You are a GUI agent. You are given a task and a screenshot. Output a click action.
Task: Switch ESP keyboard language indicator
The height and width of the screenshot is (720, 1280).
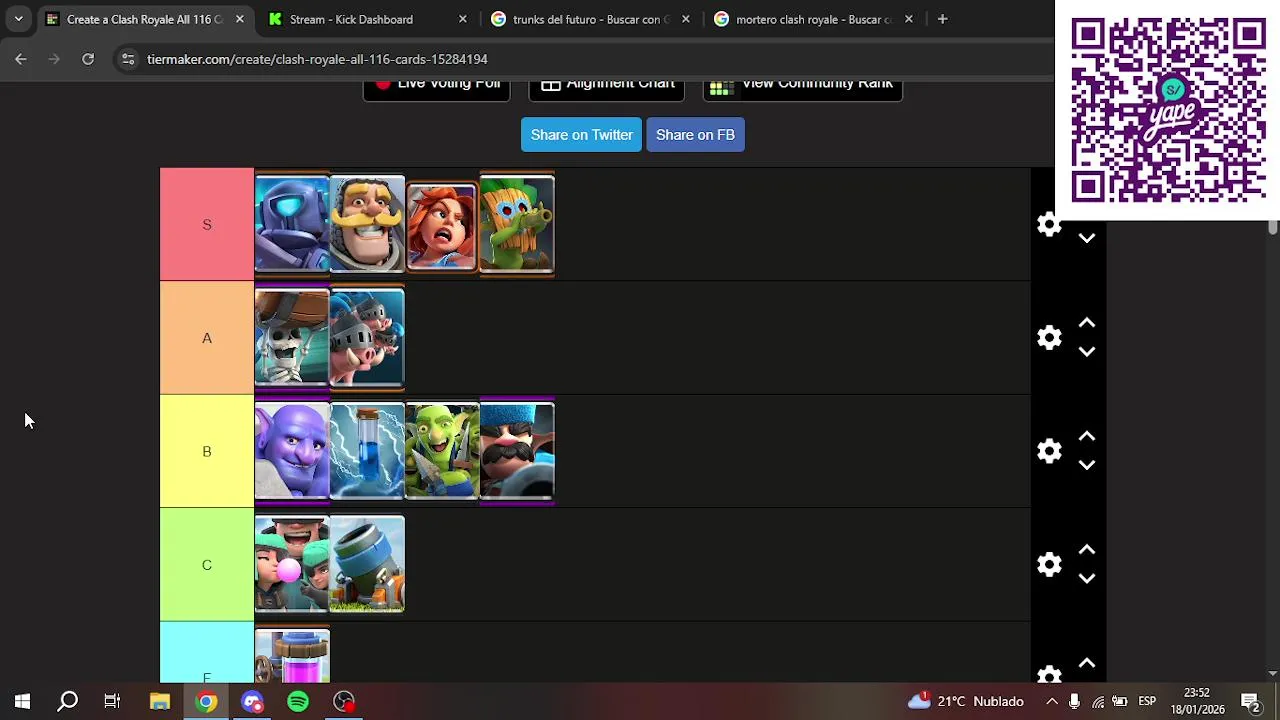1147,701
